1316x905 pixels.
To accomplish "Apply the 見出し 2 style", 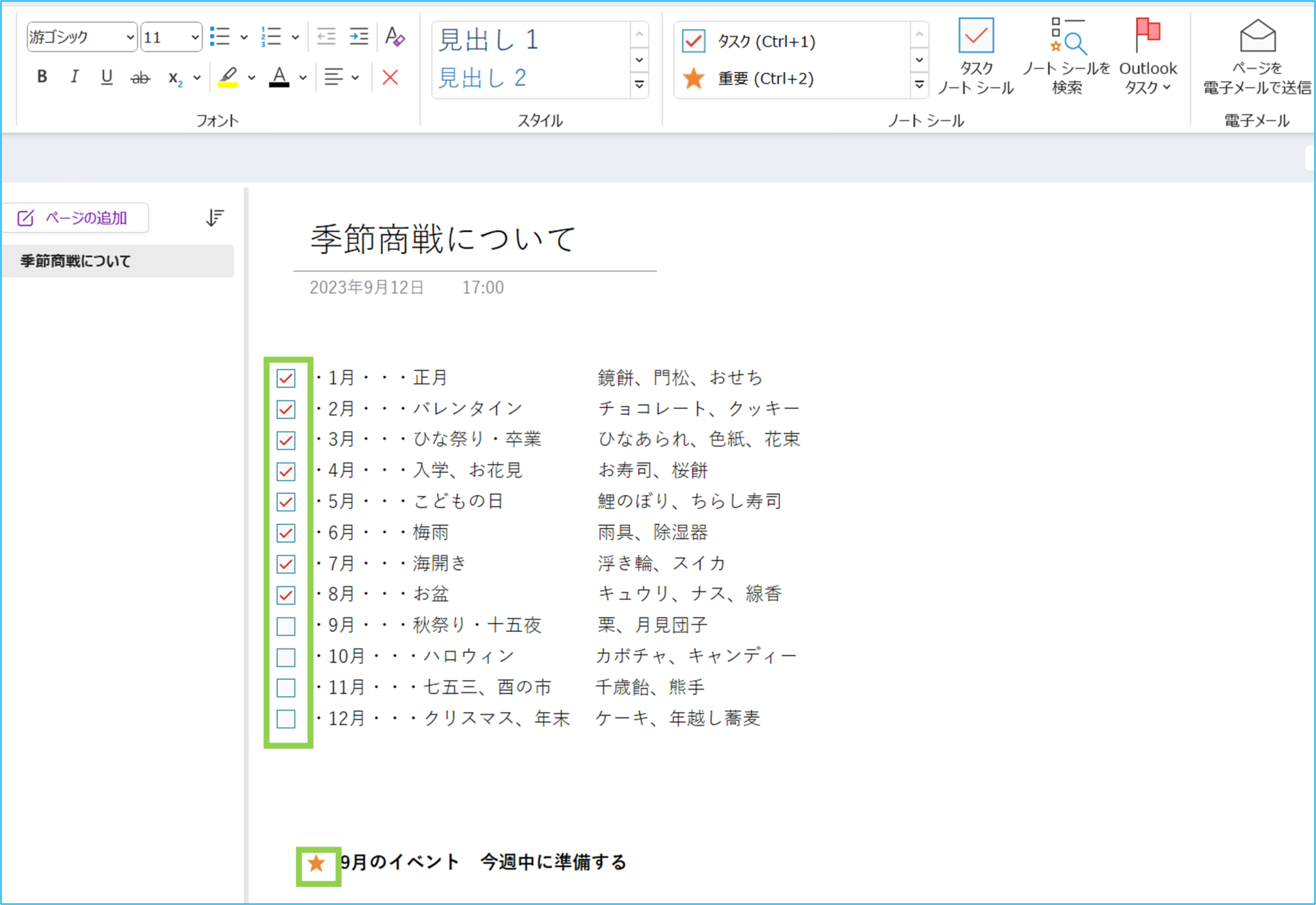I will [483, 78].
